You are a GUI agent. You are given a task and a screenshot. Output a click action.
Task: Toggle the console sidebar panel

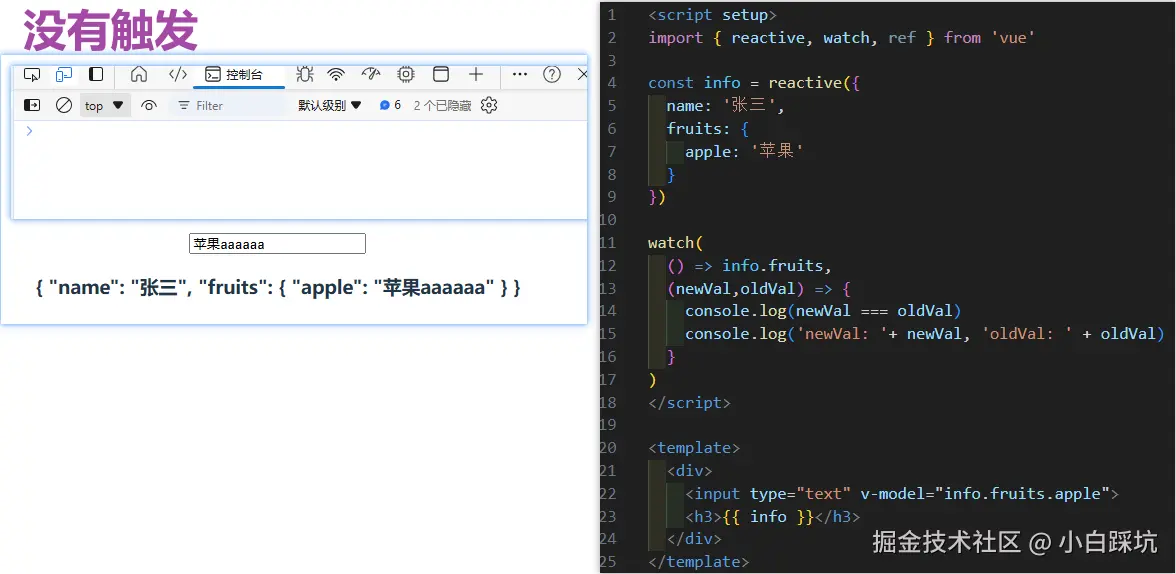(32, 105)
